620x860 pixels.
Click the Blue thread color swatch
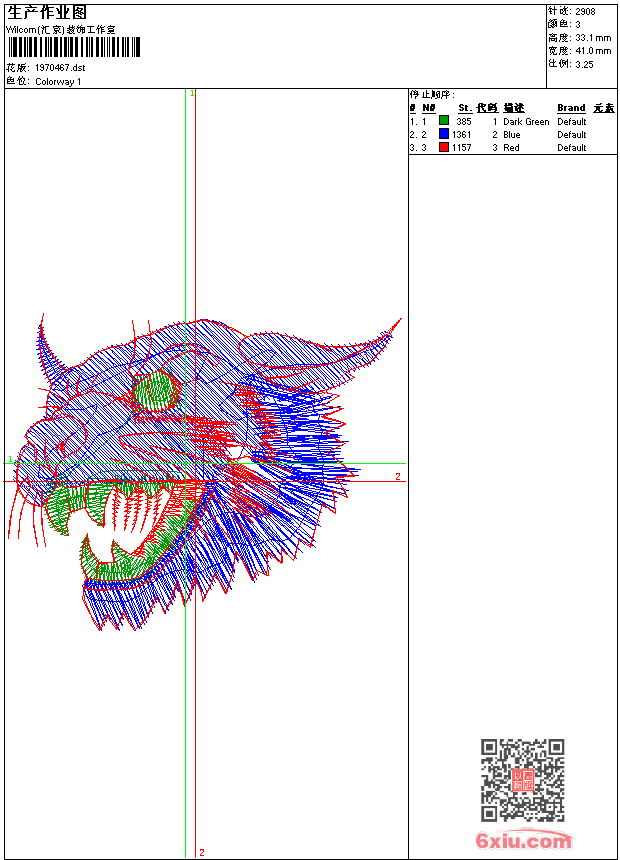coord(444,134)
